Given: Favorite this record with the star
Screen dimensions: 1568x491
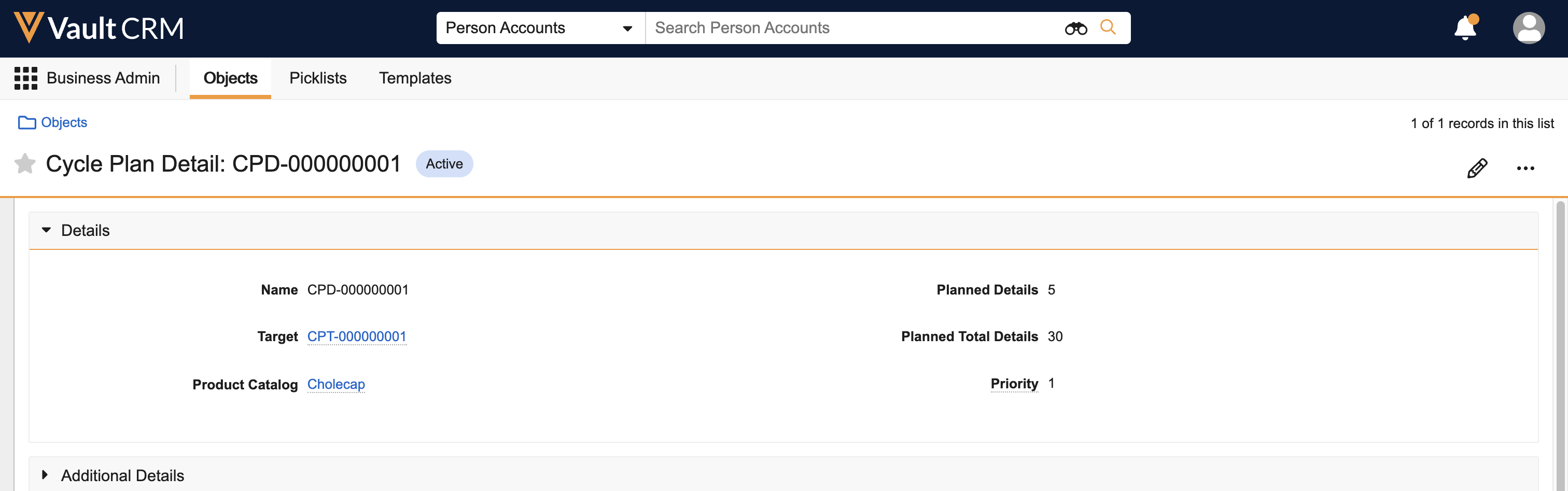Looking at the screenshot, I should (x=25, y=164).
